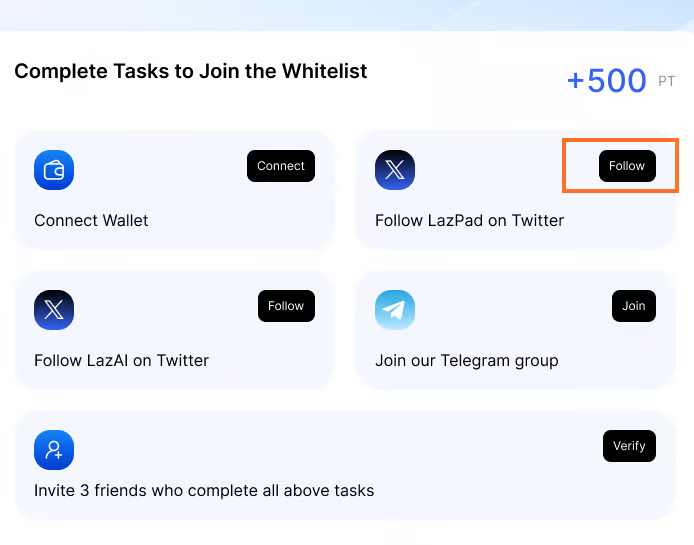Screen dimensions: 694x545
Task: Click the PT points unit label
Action: 667,82
